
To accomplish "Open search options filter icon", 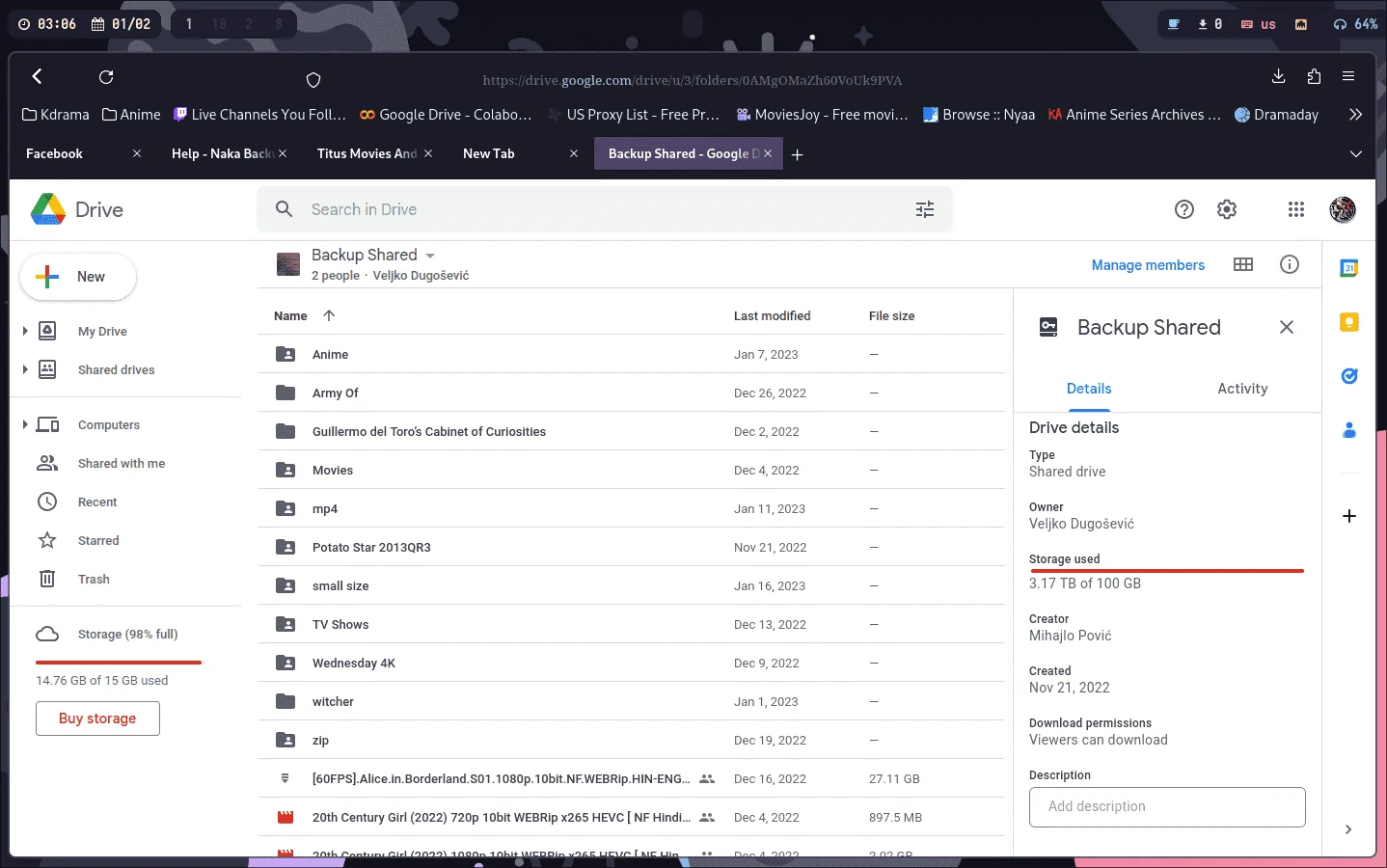I will click(925, 209).
